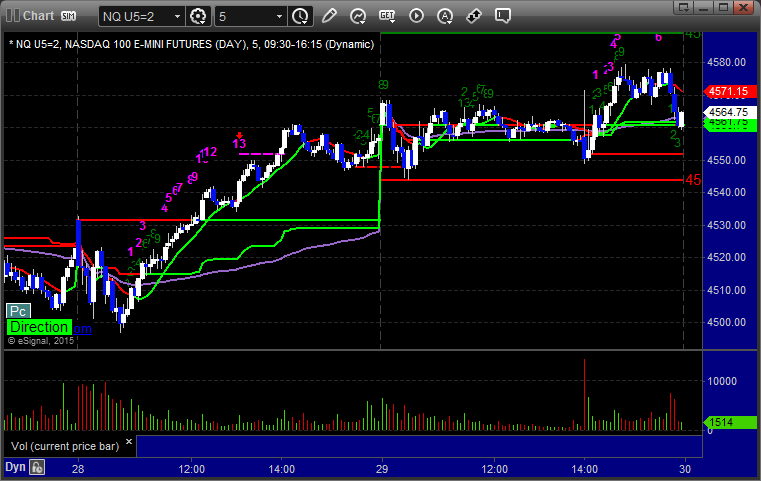761x481 pixels.
Task: Click the 4550.00 price axis label
Action: coord(726,160)
